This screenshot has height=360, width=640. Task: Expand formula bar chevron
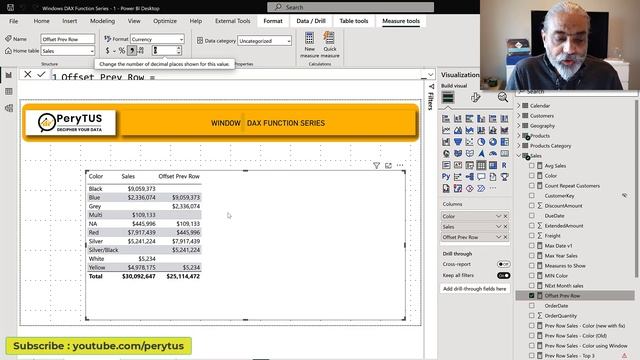tap(430, 75)
